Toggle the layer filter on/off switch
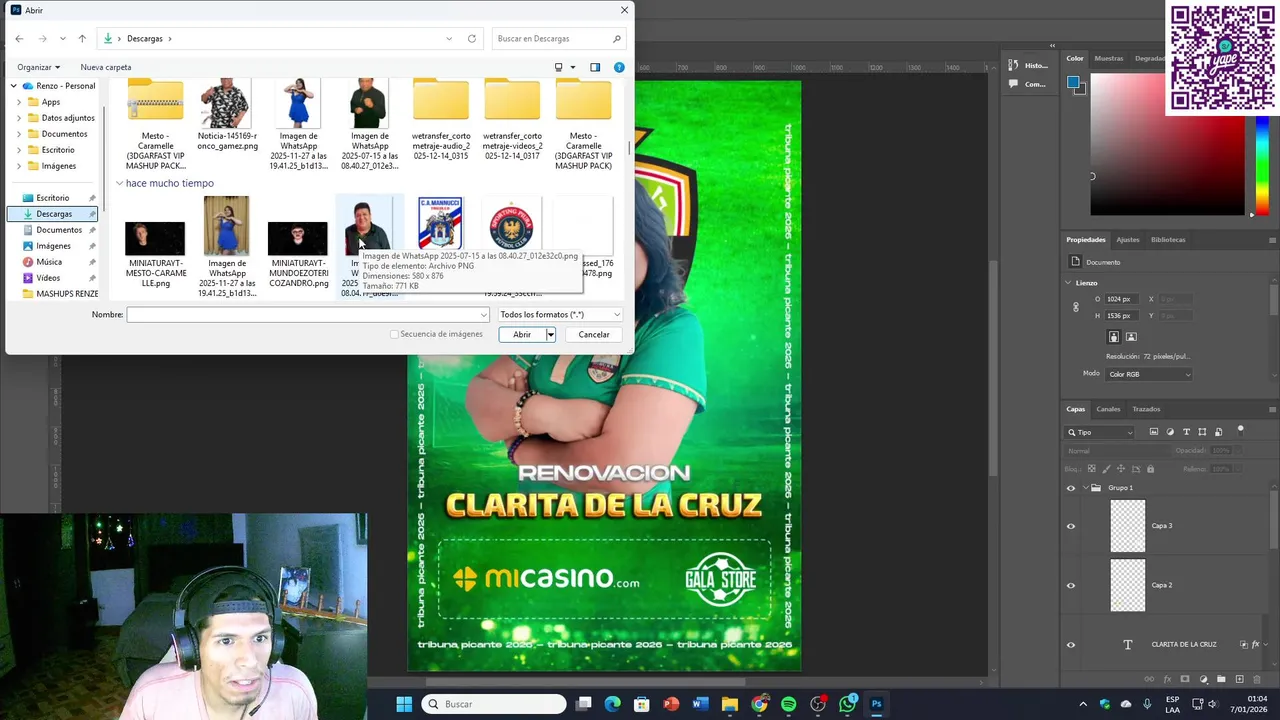The image size is (1280, 720). [x=1241, y=430]
